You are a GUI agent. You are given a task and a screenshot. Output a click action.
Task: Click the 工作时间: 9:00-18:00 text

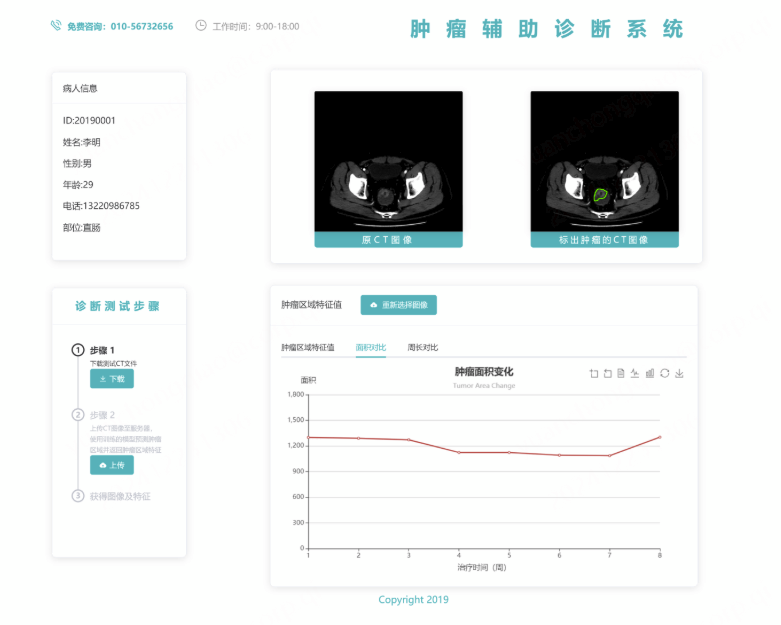click(256, 26)
